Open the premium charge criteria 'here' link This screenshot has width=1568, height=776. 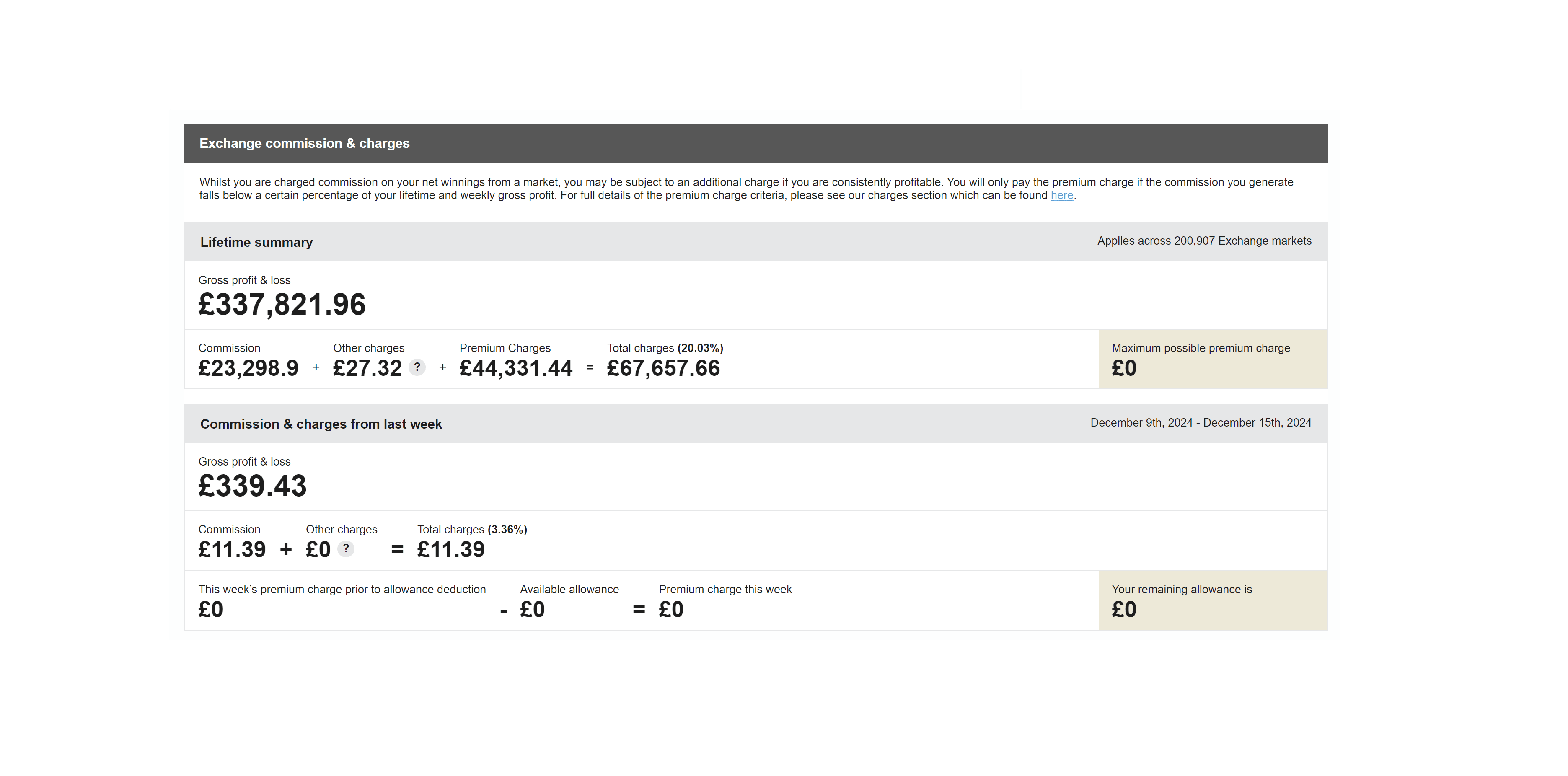[x=1061, y=195]
